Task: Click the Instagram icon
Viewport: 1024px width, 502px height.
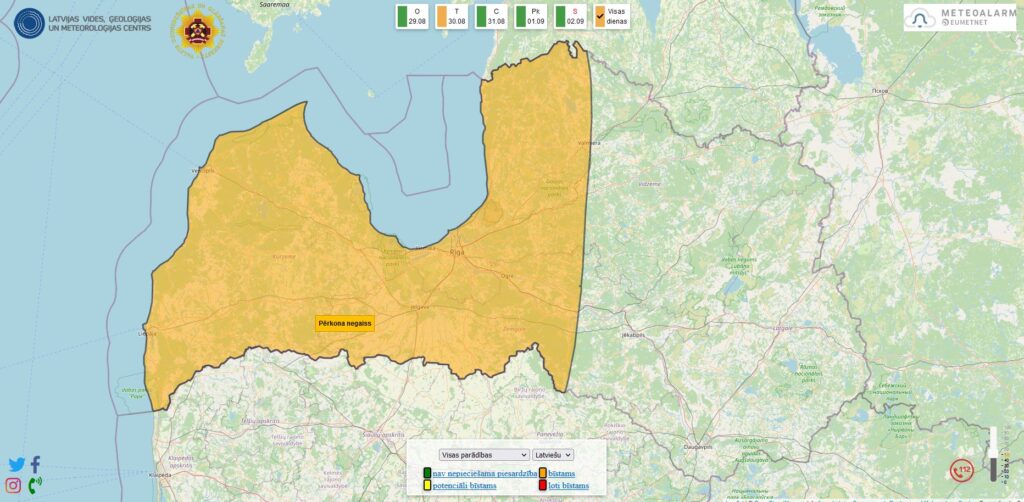Action: point(14,486)
